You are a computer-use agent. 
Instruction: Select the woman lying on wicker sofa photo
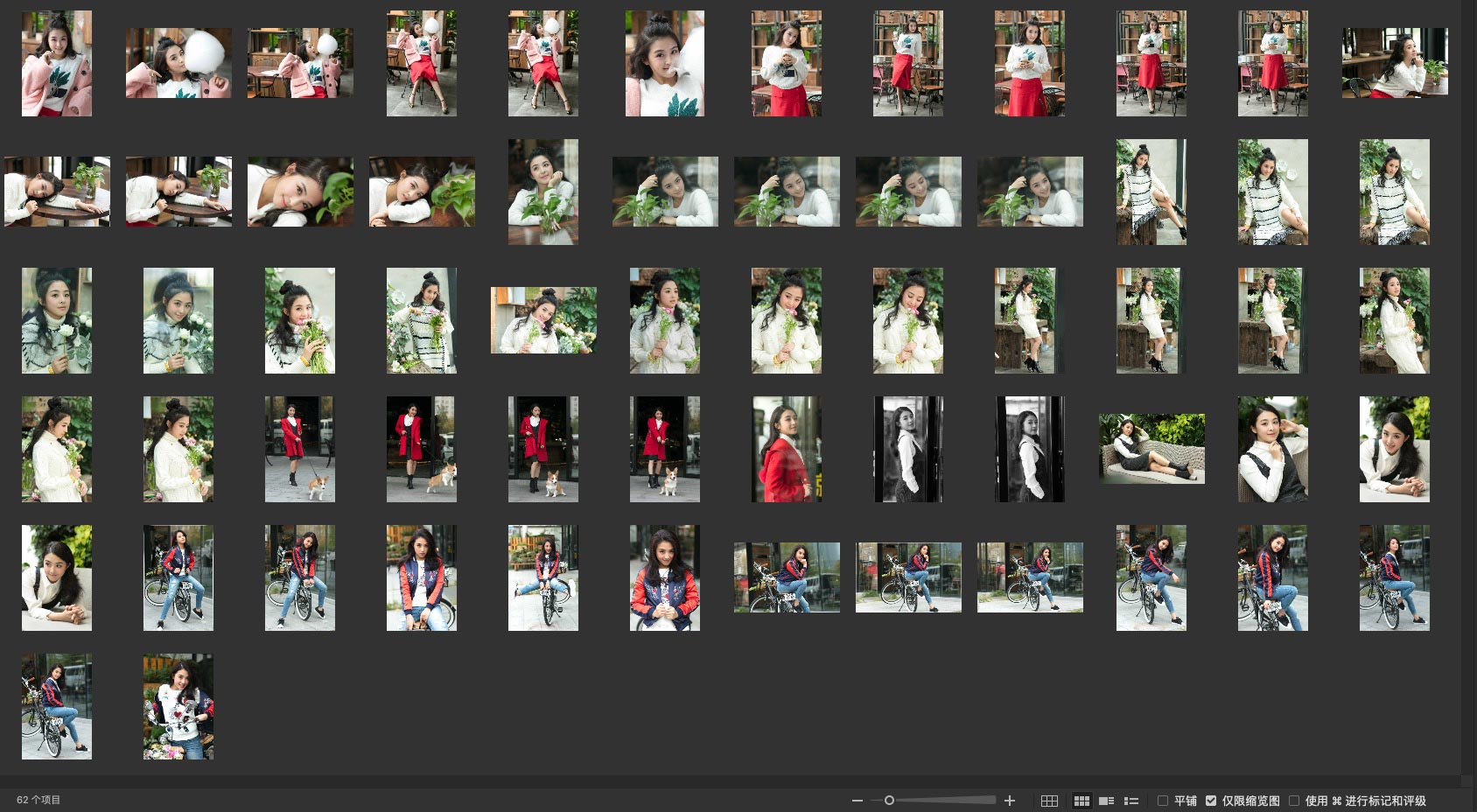point(1151,449)
